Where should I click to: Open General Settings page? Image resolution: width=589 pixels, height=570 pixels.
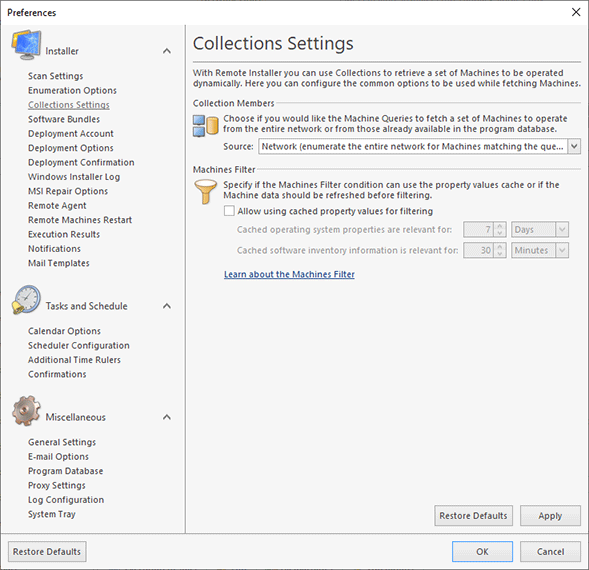[x=62, y=442]
